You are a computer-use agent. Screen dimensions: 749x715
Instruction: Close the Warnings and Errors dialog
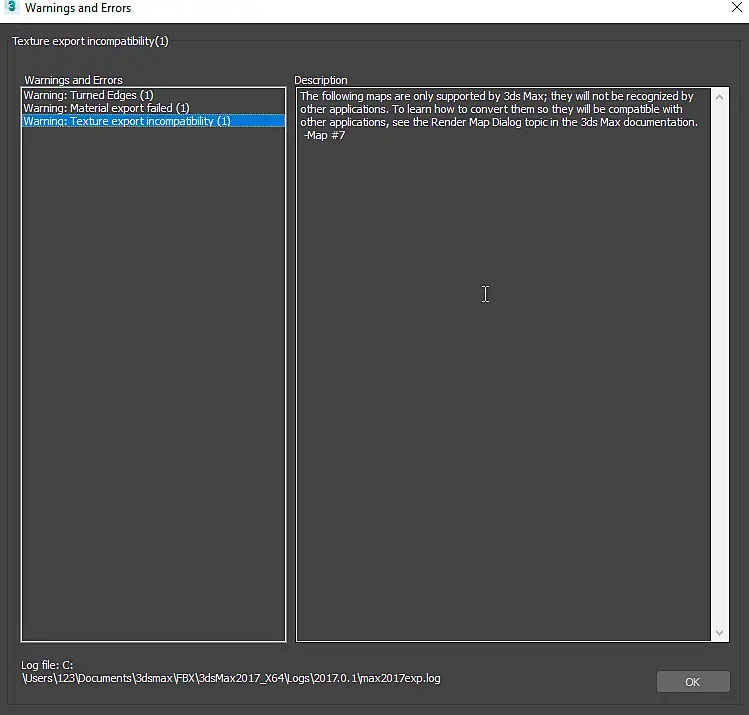click(x=737, y=8)
